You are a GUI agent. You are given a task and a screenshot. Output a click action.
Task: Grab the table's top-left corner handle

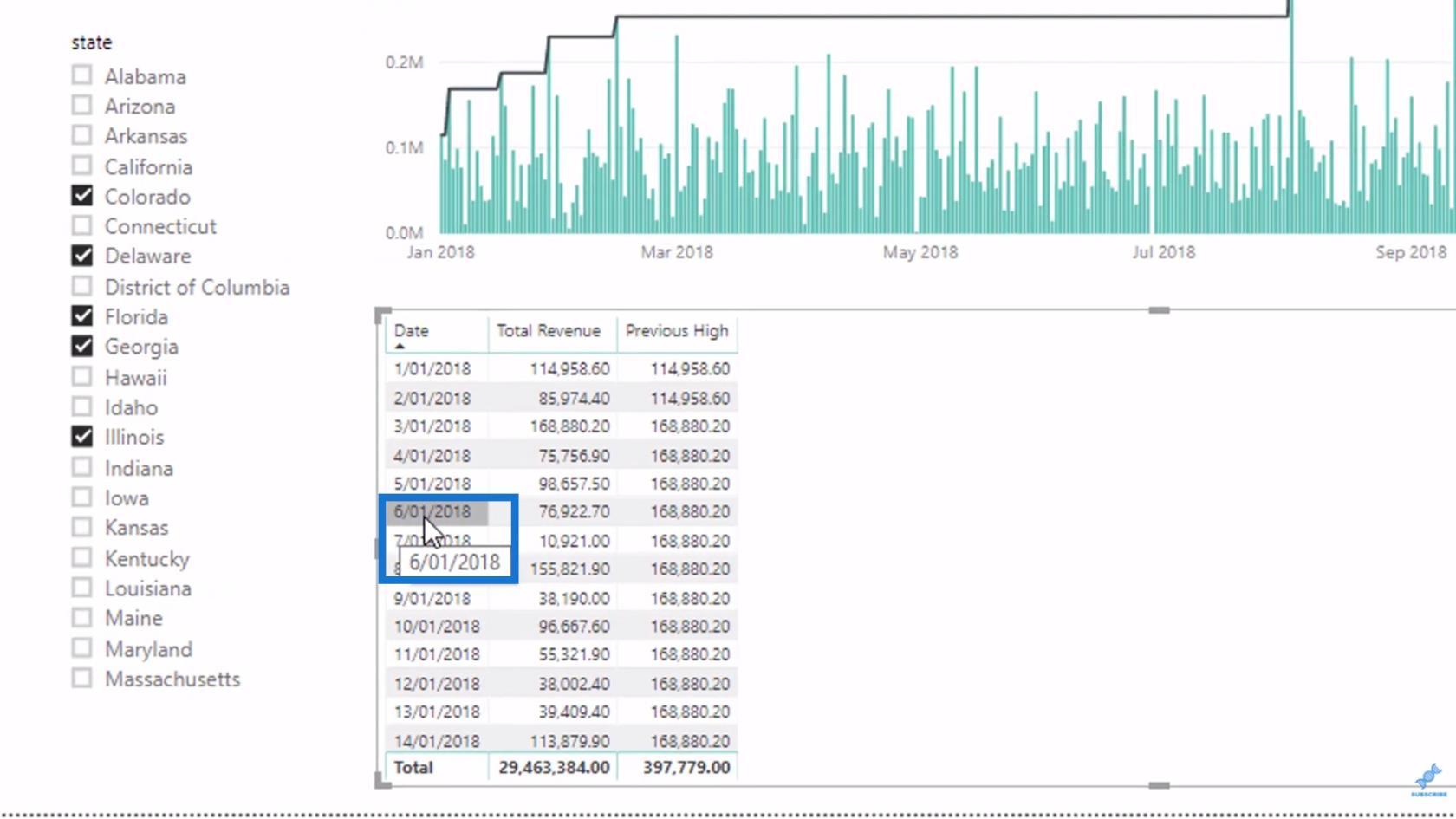tap(382, 314)
